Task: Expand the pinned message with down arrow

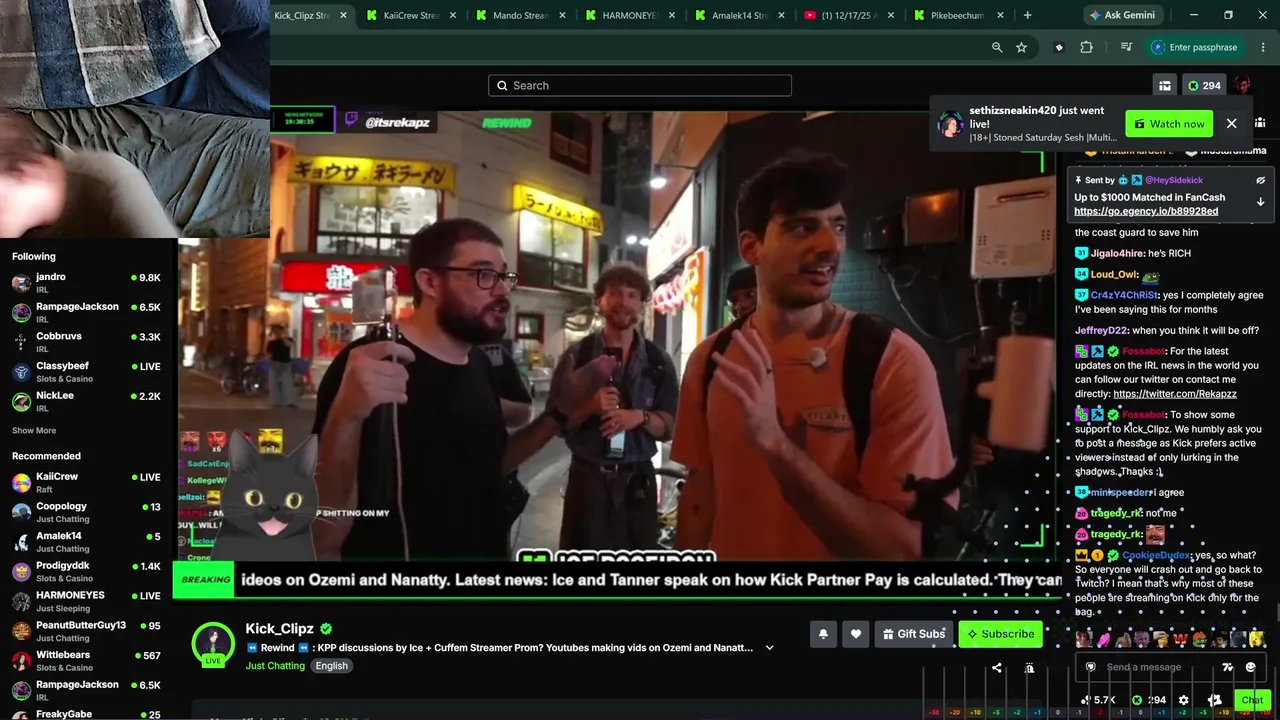Action: tap(1260, 202)
